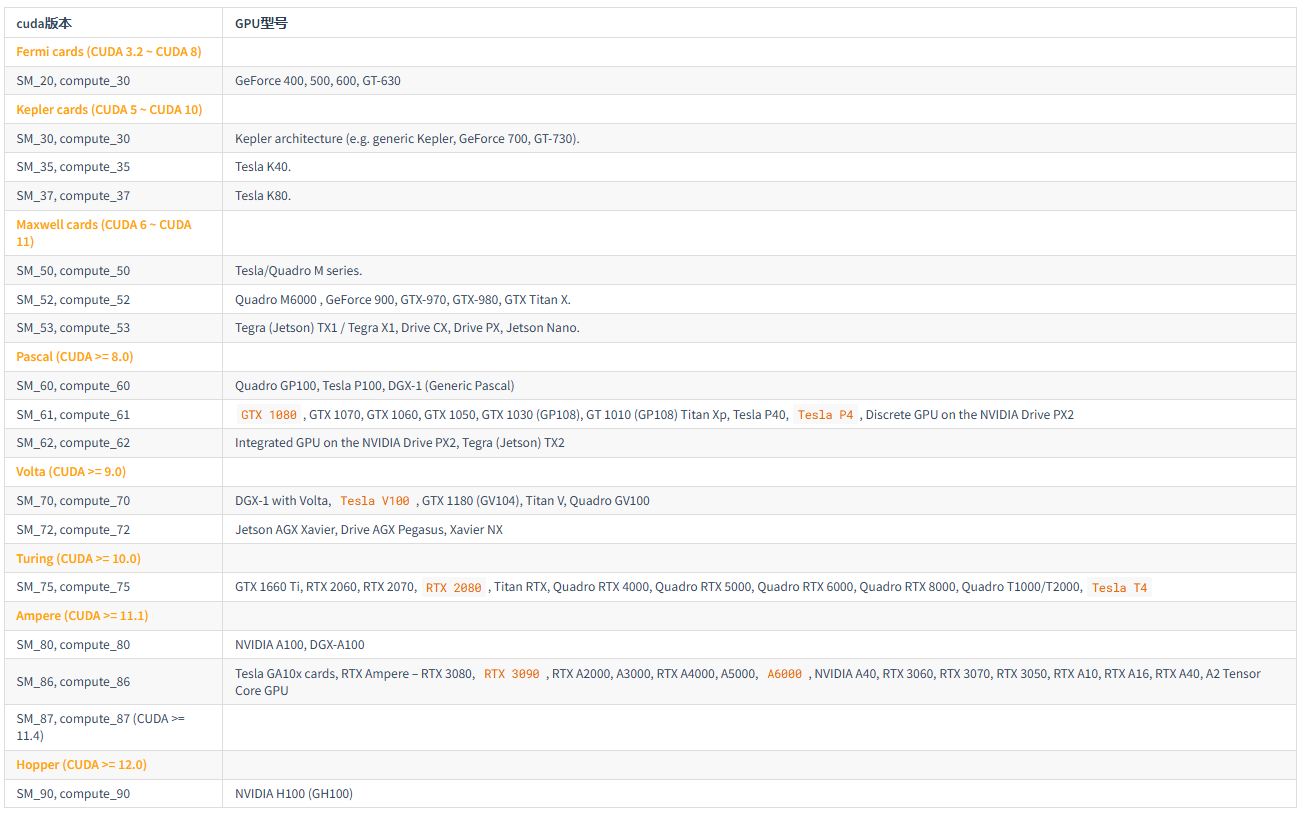Select the "SM_80, compute_80" cell

click(113, 645)
